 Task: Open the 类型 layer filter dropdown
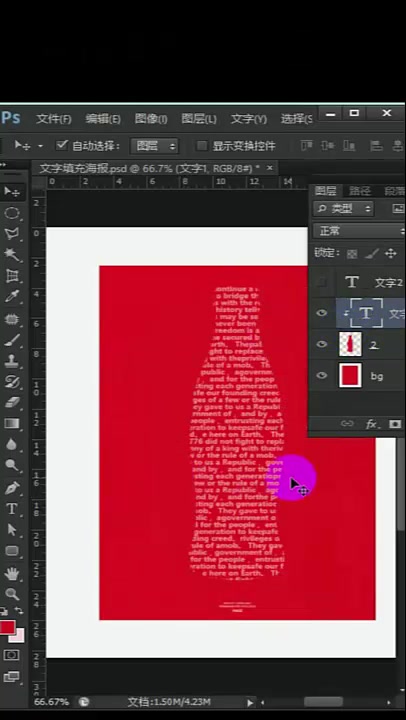343,209
